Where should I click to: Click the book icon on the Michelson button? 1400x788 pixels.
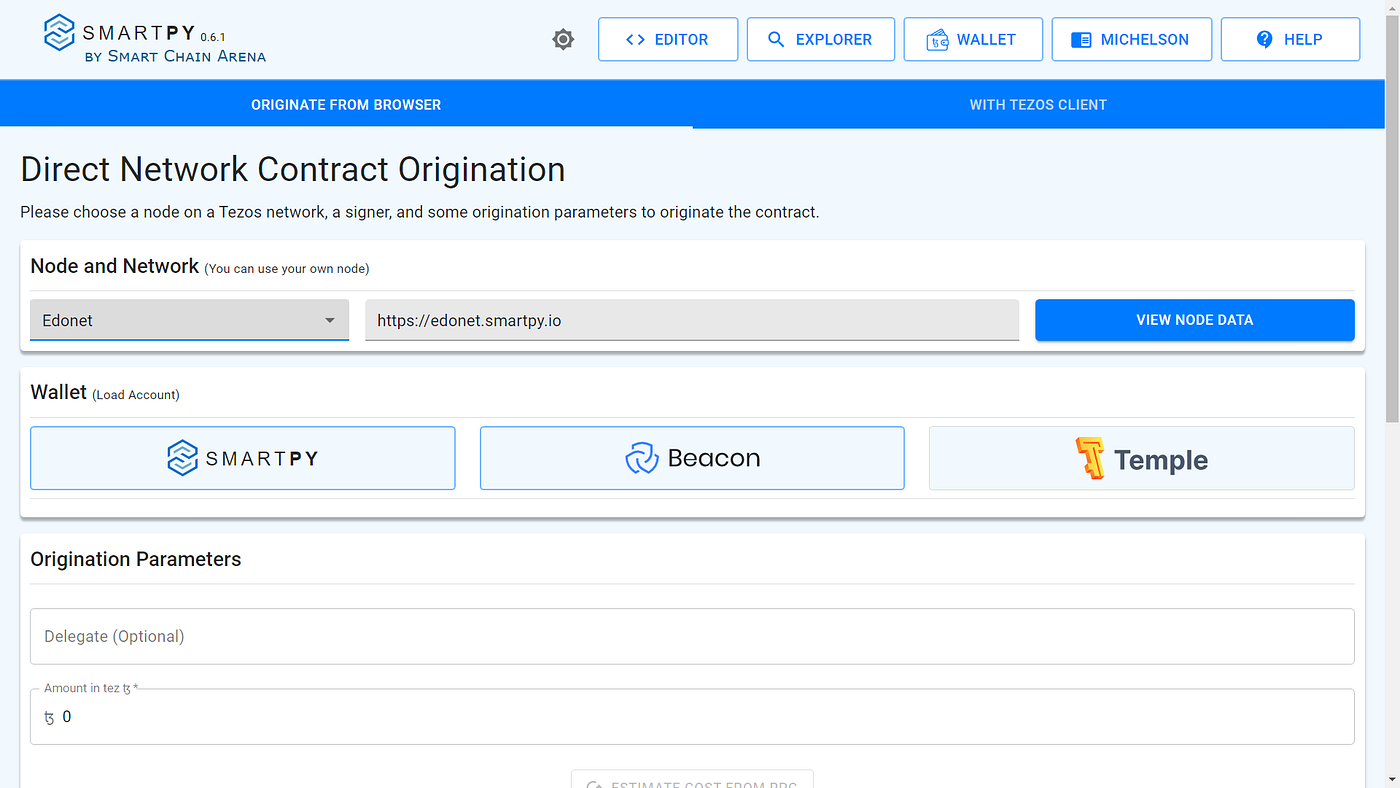click(x=1080, y=39)
